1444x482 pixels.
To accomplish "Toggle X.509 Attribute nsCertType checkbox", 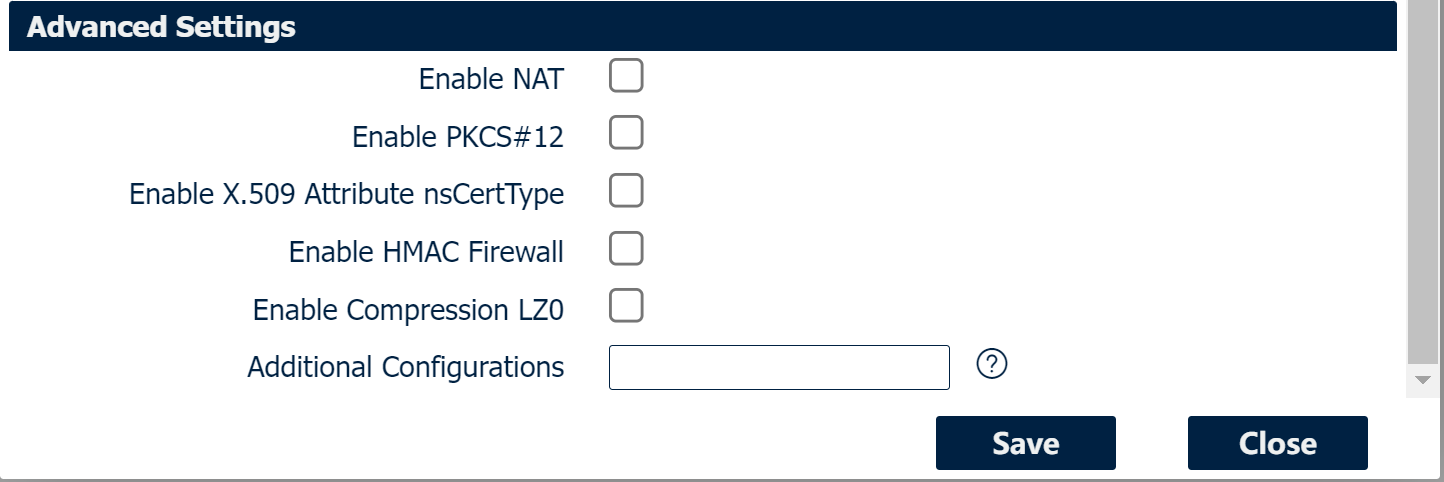I will tap(626, 191).
